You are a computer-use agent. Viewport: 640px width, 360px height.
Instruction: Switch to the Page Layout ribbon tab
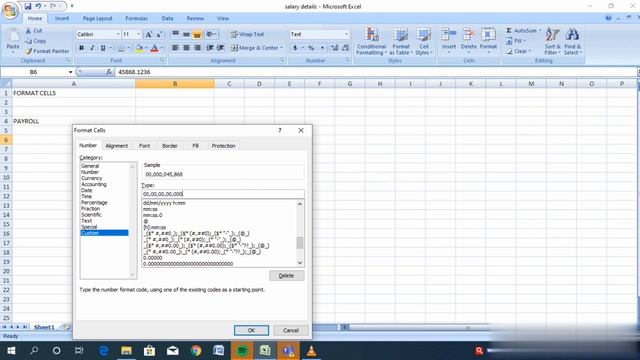click(x=97, y=18)
